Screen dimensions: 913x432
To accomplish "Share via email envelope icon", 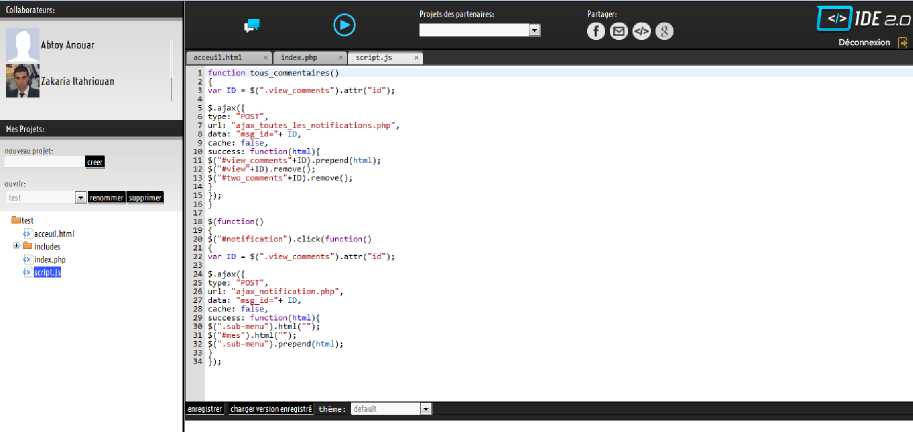I will coord(618,31).
